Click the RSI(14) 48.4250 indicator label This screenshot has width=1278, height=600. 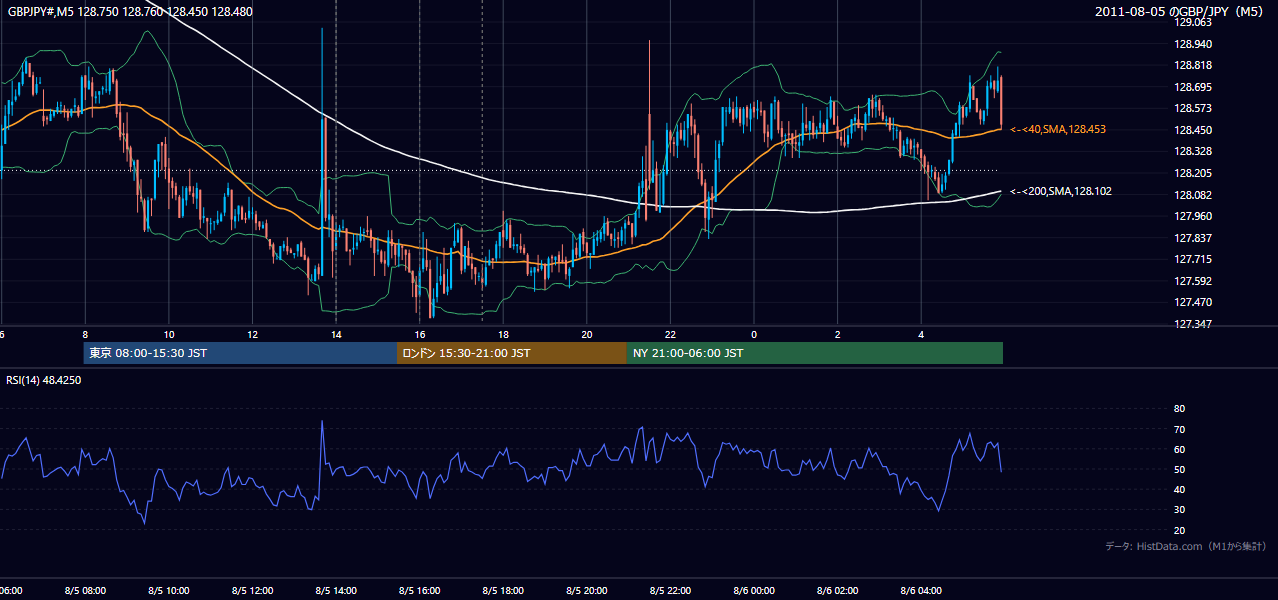click(x=44, y=380)
